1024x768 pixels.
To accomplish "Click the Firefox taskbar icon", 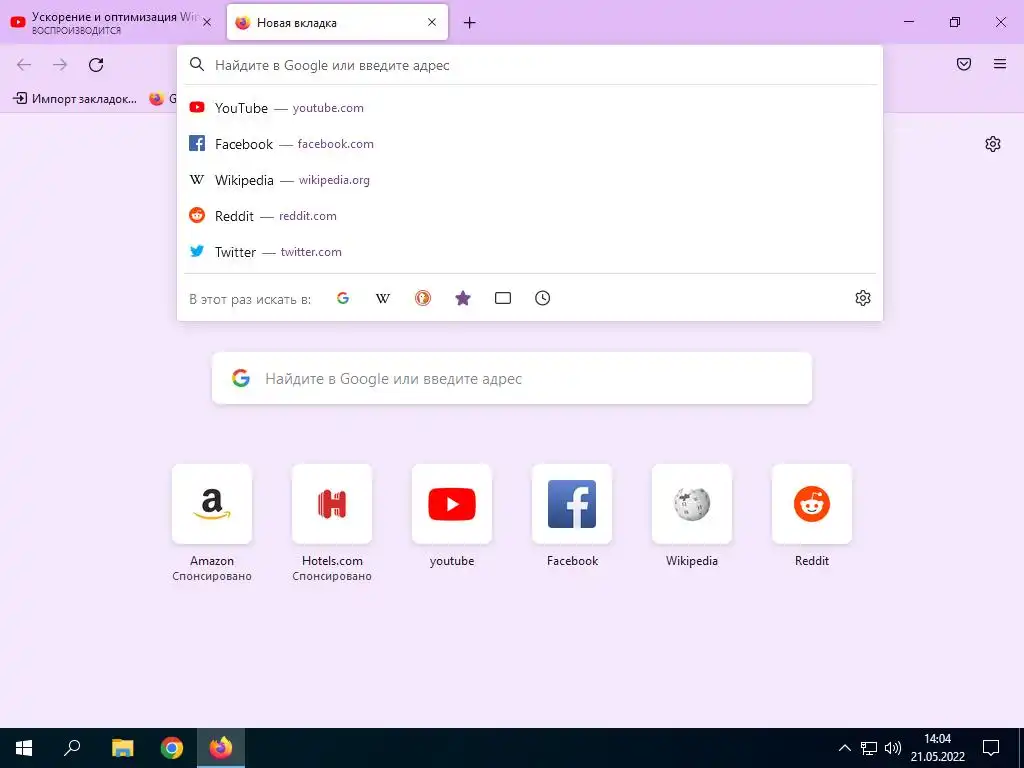I will coord(221,748).
